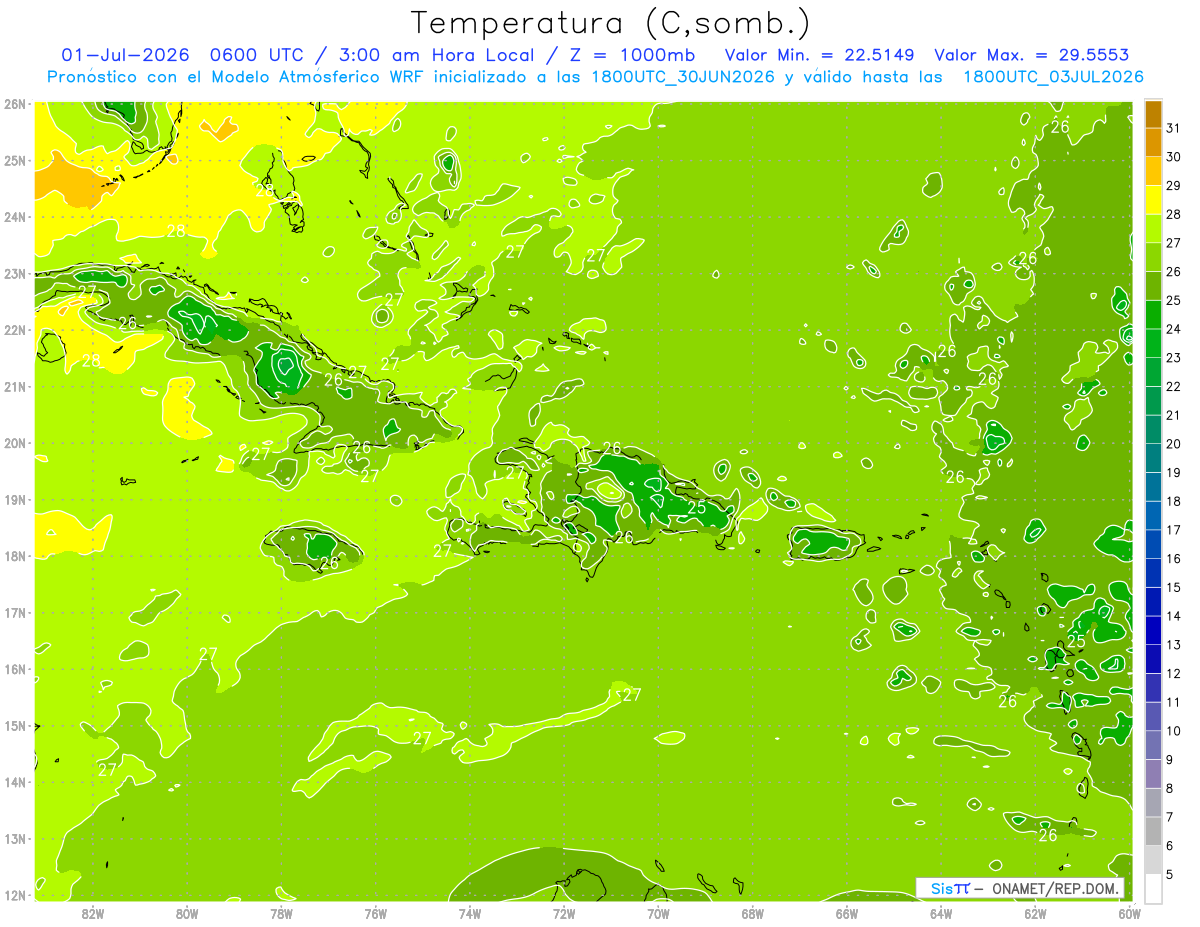Select the teal 20 legend color swatch
This screenshot has height=927, width=1200.
click(x=1153, y=430)
